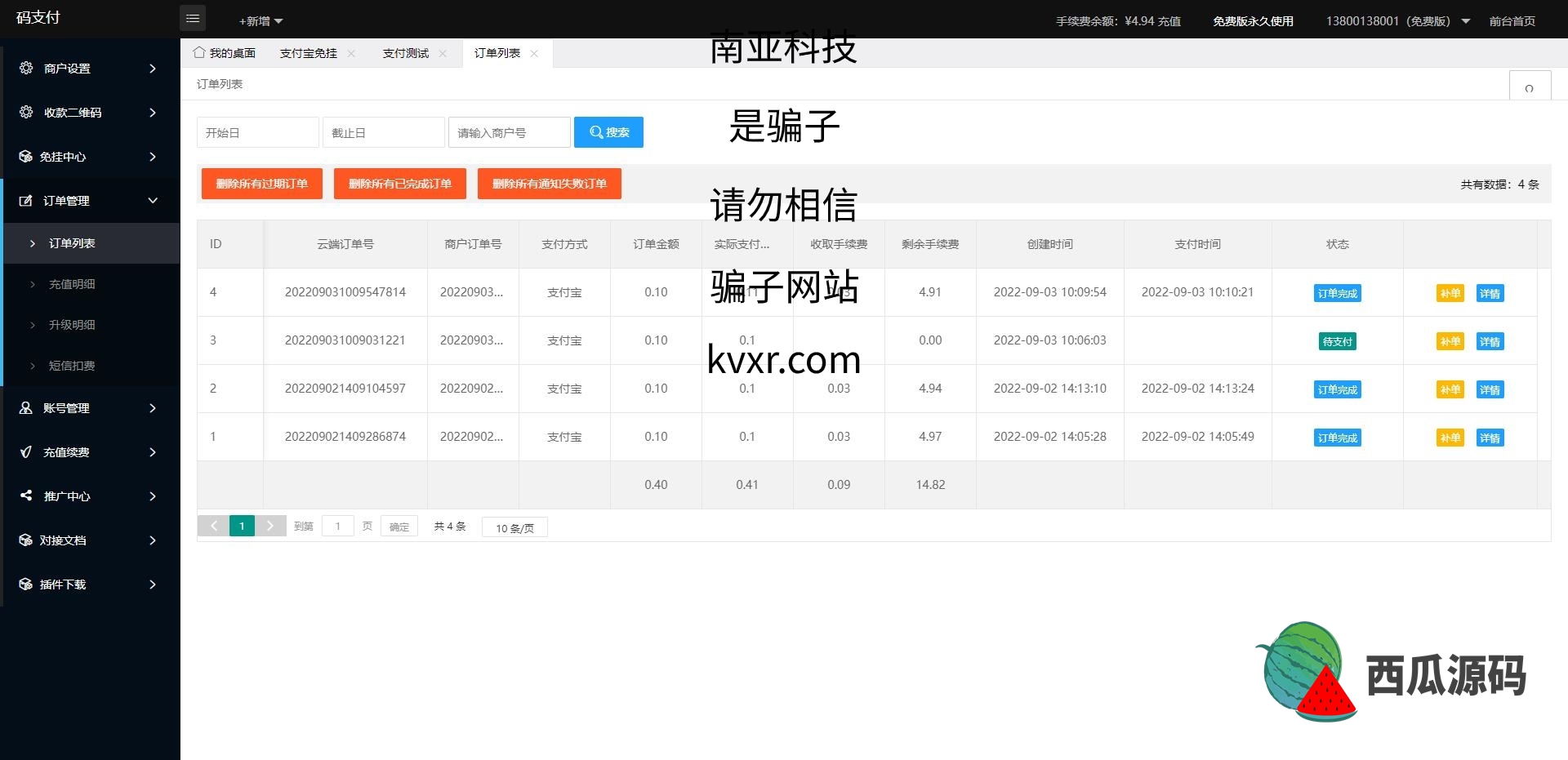Click the 插件下载 cube icon
The height and width of the screenshot is (760, 1568).
[x=26, y=584]
